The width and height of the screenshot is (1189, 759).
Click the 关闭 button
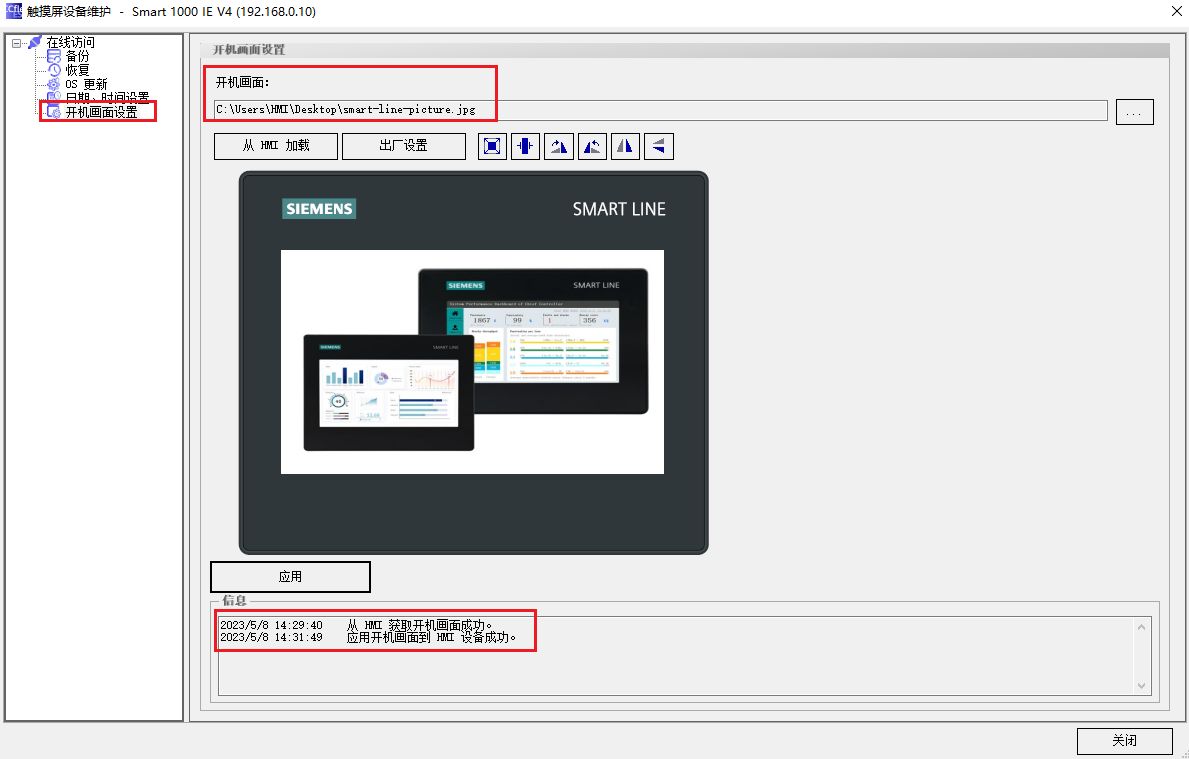(1125, 741)
